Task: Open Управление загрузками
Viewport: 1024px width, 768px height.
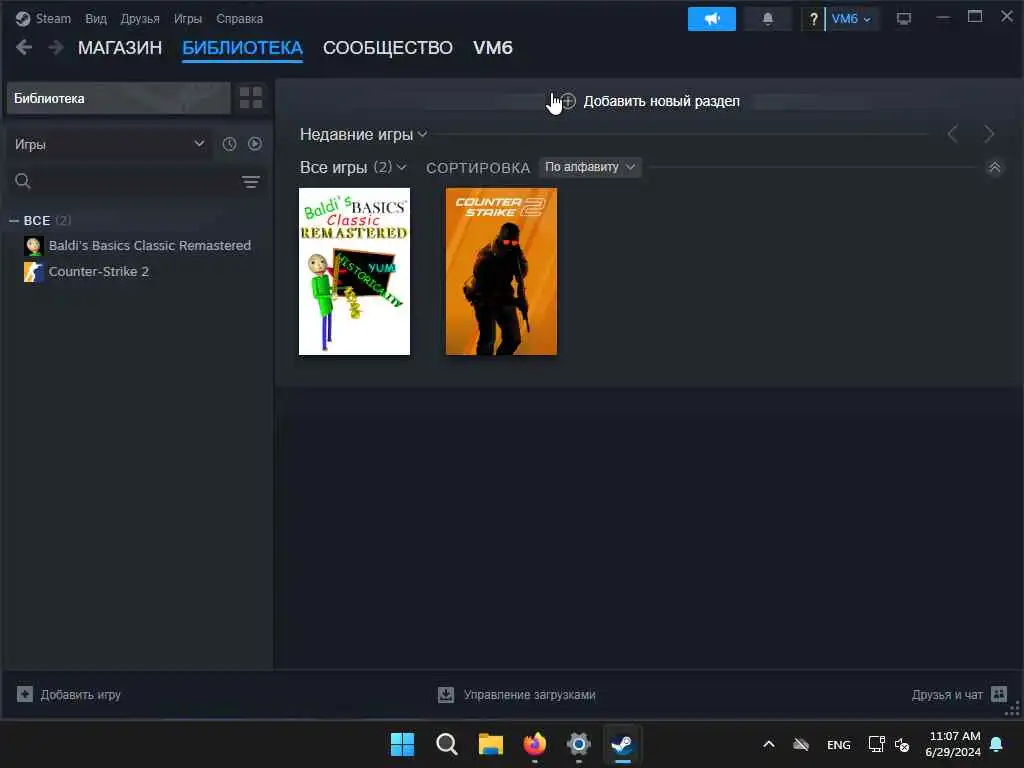Action: 517,694
